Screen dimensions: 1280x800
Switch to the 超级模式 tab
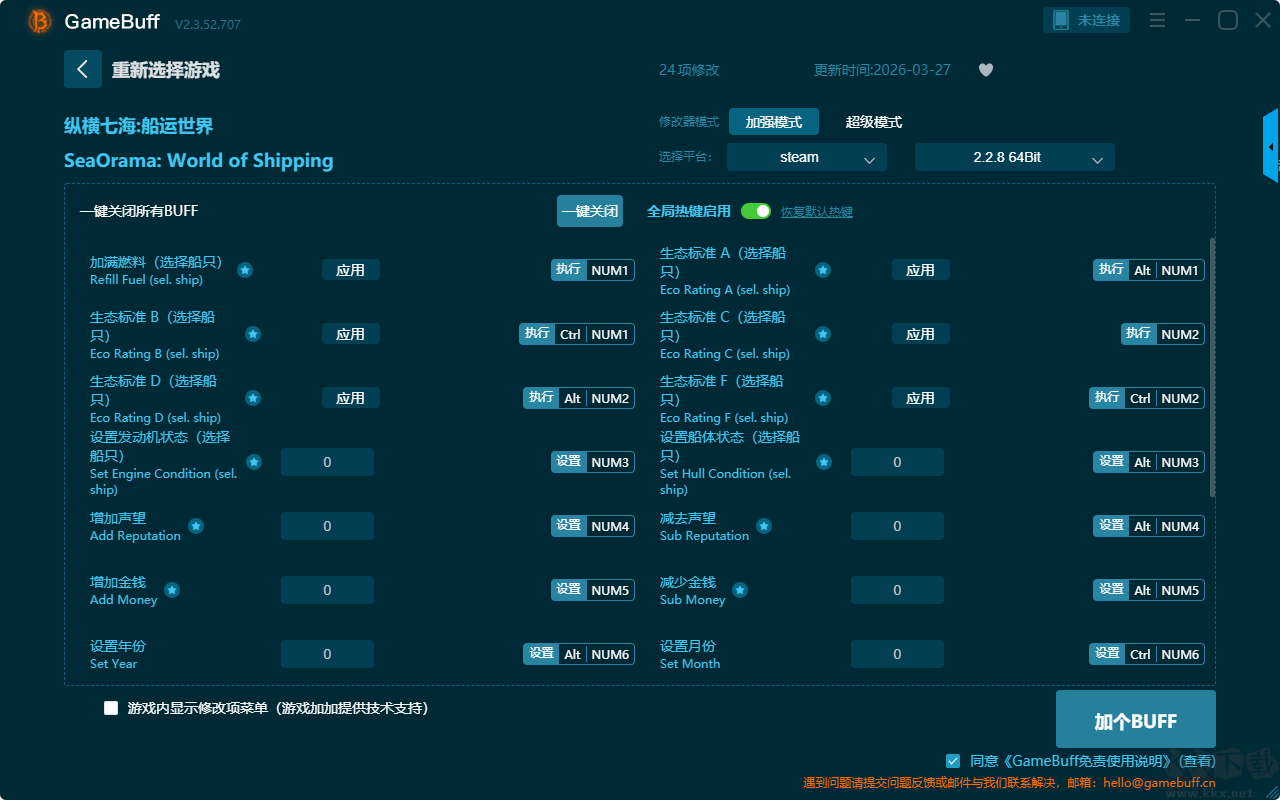point(874,122)
